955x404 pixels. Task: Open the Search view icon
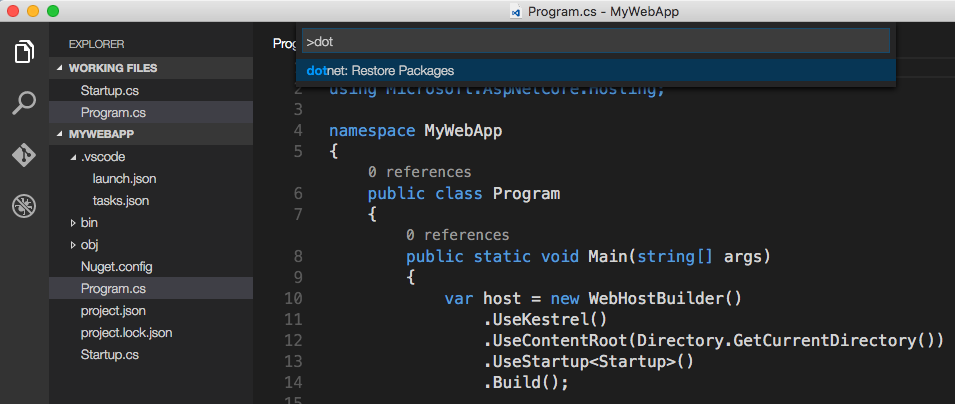click(24, 103)
